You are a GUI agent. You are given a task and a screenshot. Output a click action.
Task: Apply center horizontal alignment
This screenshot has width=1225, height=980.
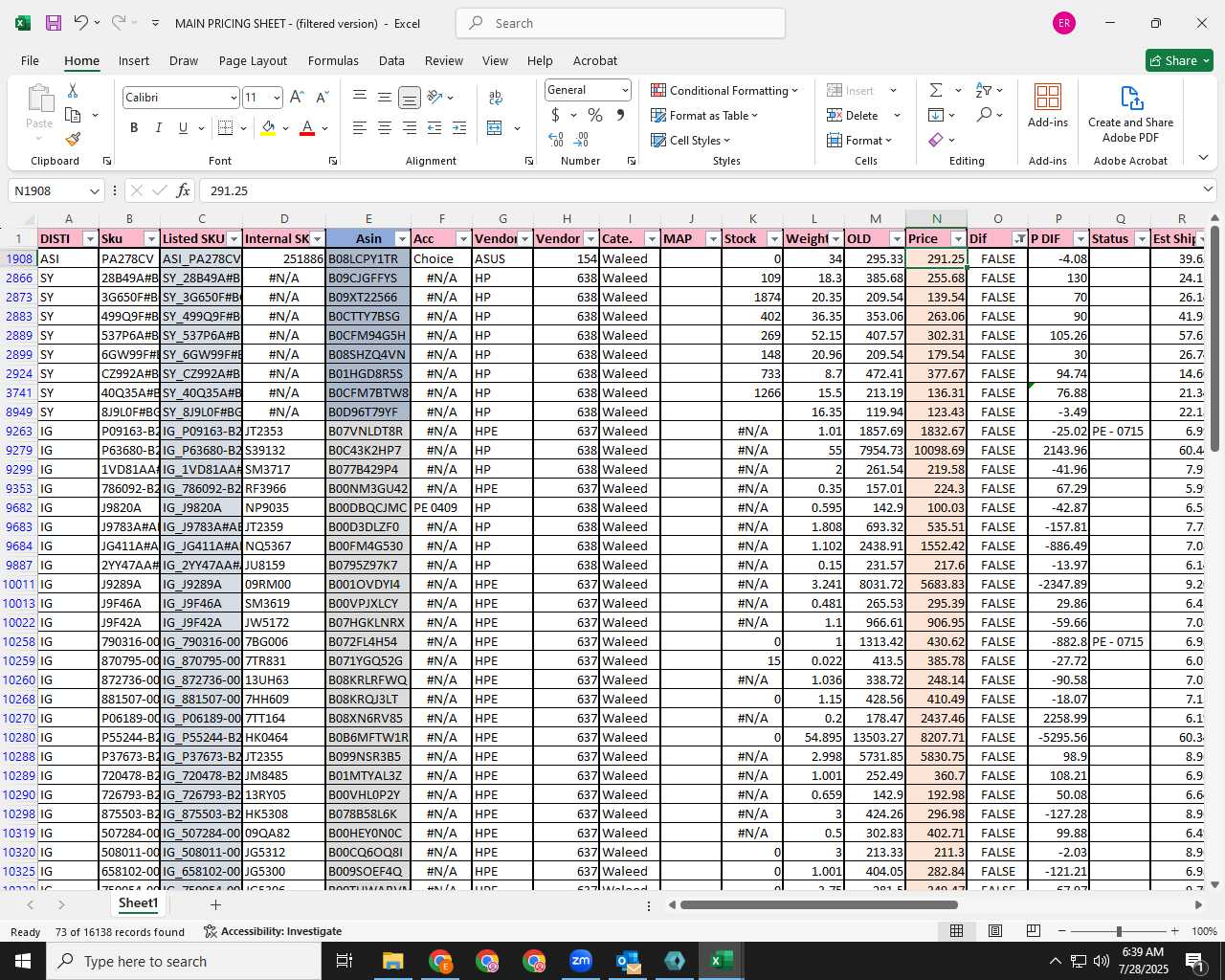point(384,127)
